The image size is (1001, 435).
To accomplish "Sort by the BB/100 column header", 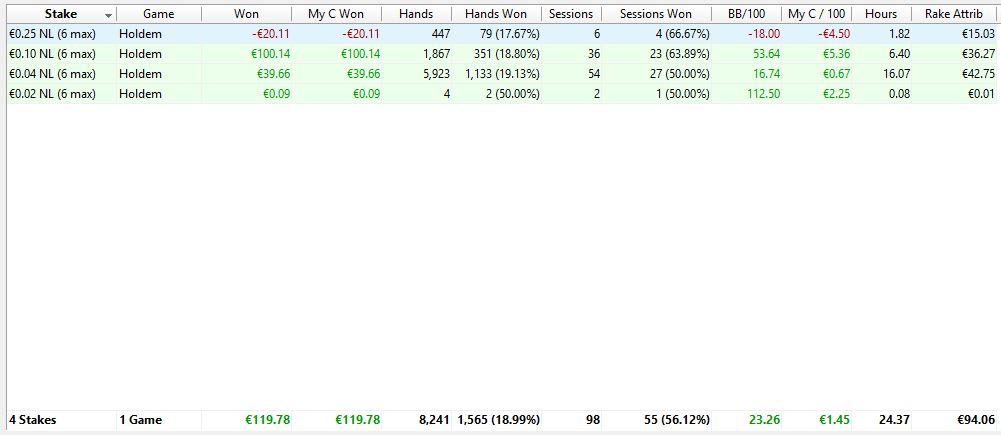I will click(746, 13).
